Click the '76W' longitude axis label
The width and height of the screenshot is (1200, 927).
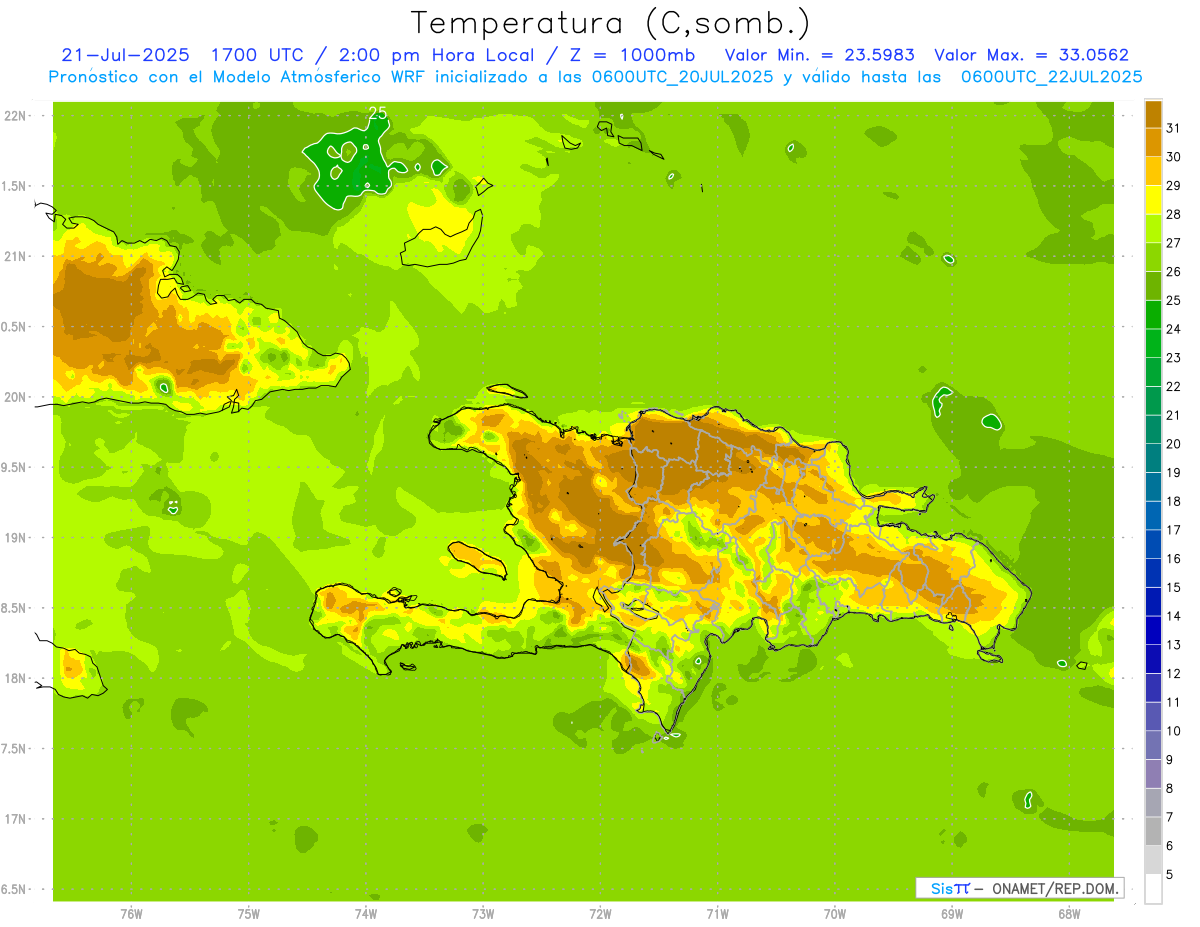point(131,913)
